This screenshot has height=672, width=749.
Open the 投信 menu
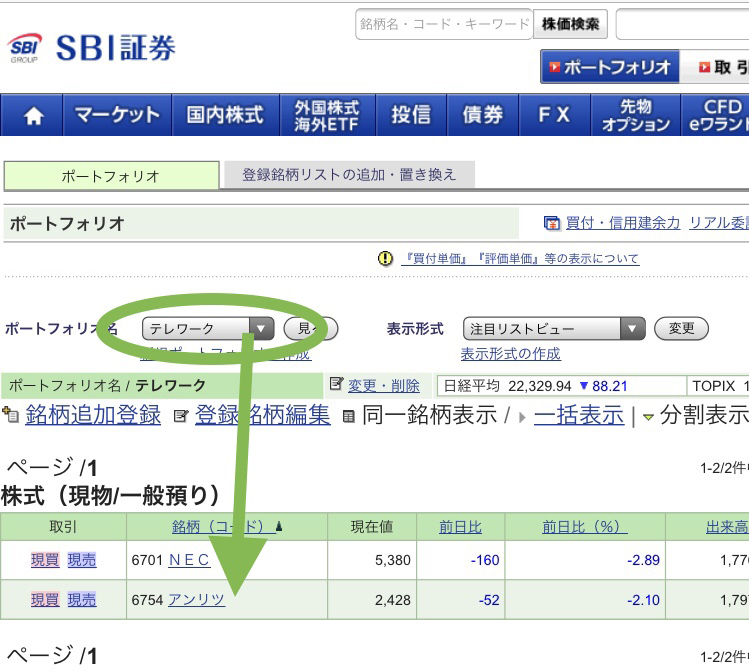tap(411, 115)
